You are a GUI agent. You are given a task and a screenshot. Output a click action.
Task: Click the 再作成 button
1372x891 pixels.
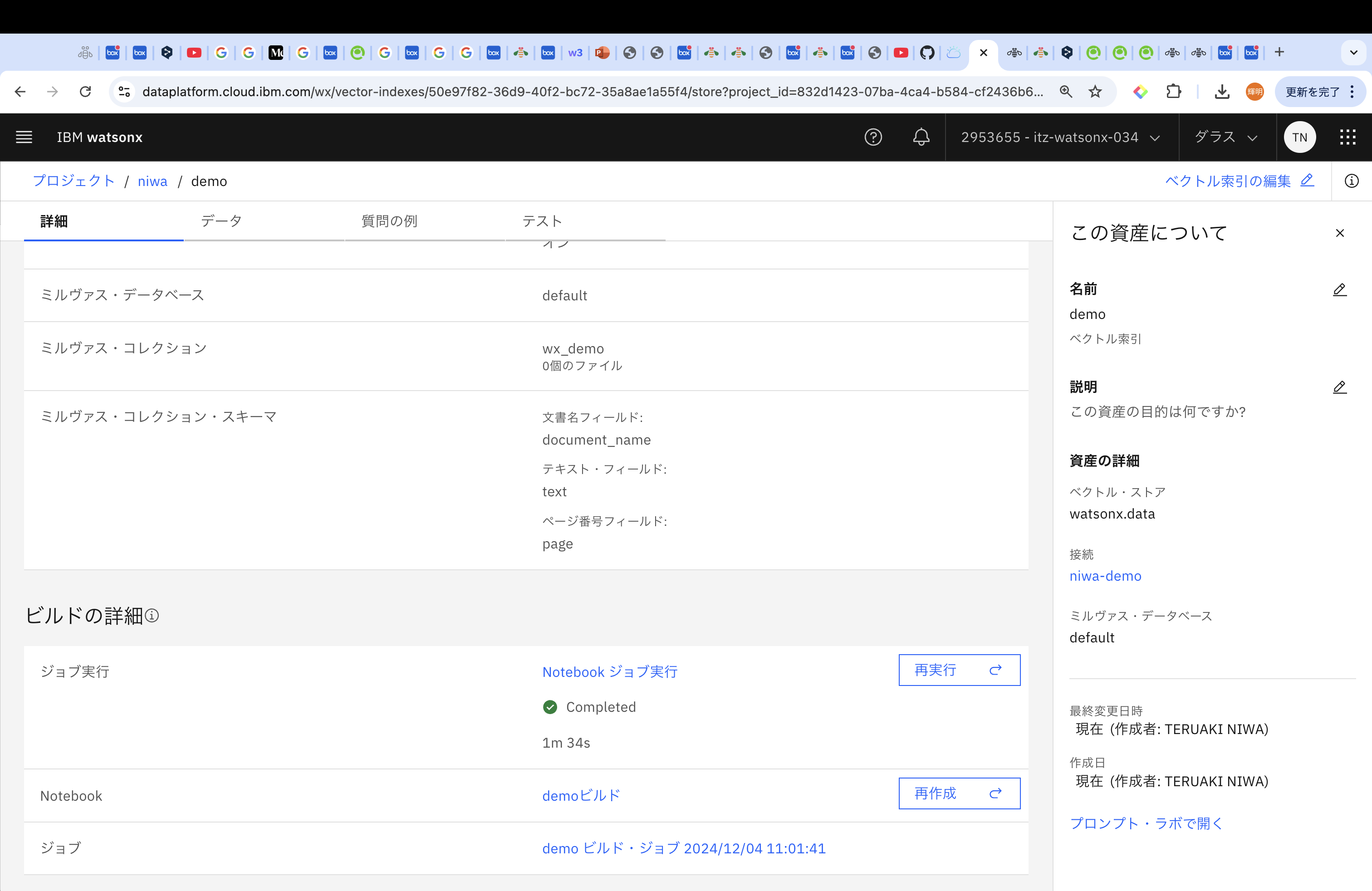pos(959,793)
